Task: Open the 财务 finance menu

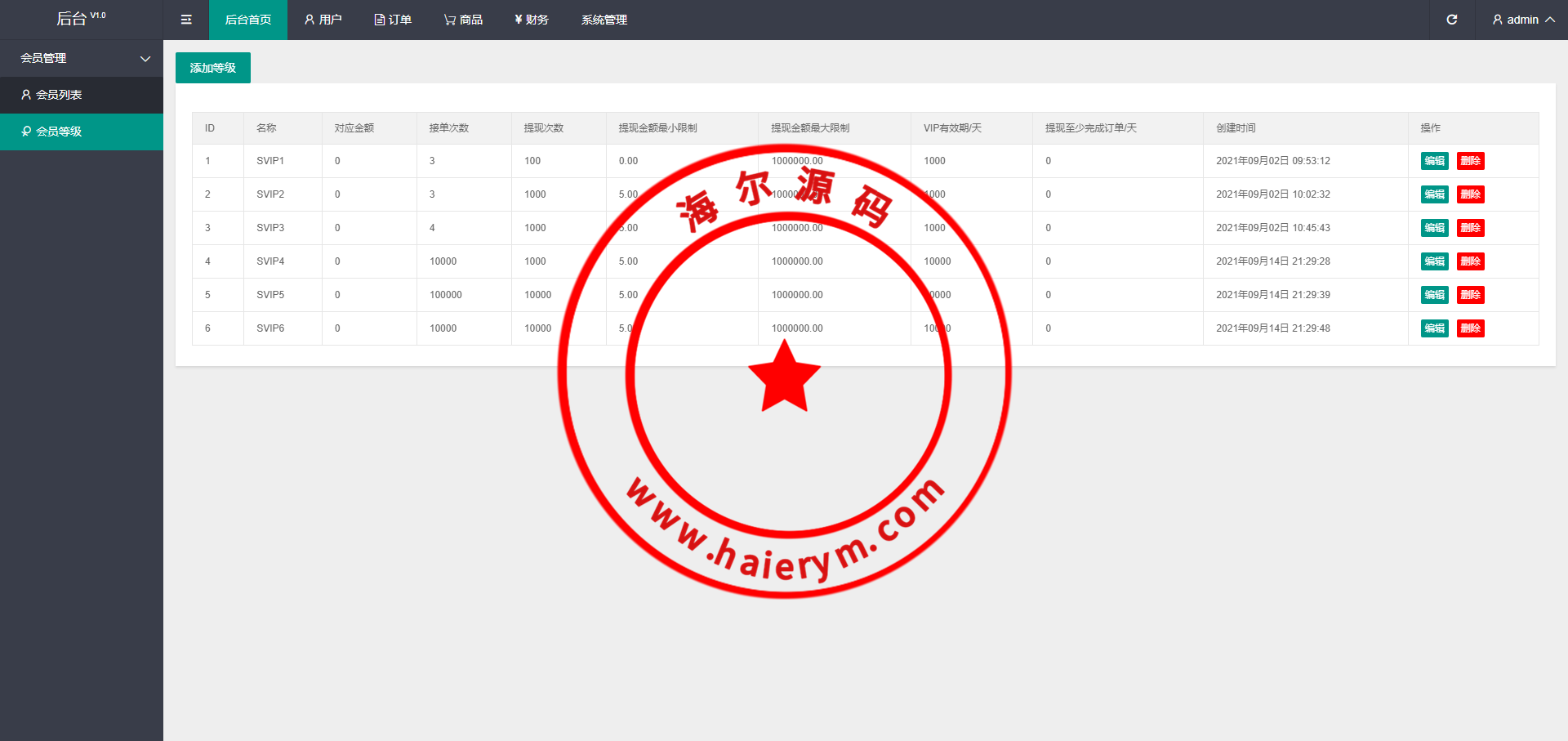Action: pyautogui.click(x=532, y=20)
